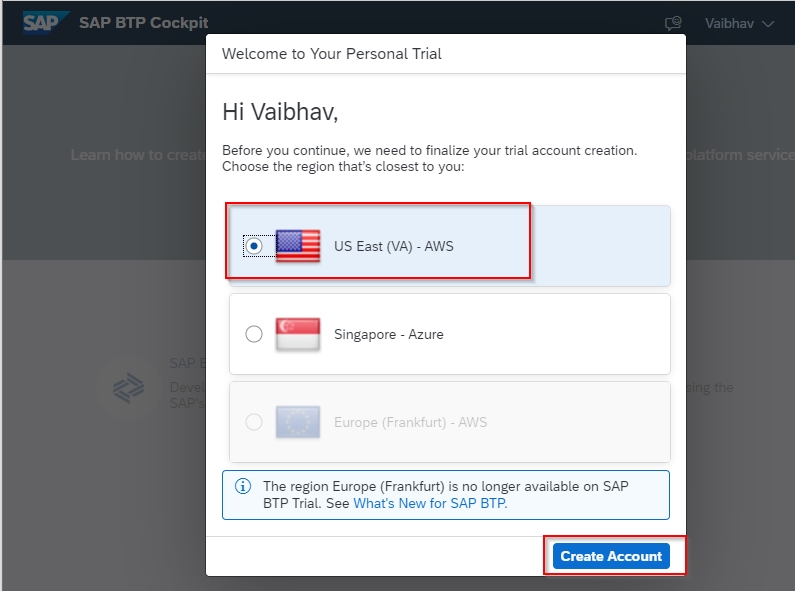Screen dimensions: 795x591
Task: Click the SAP logo in header
Action: pos(45,23)
